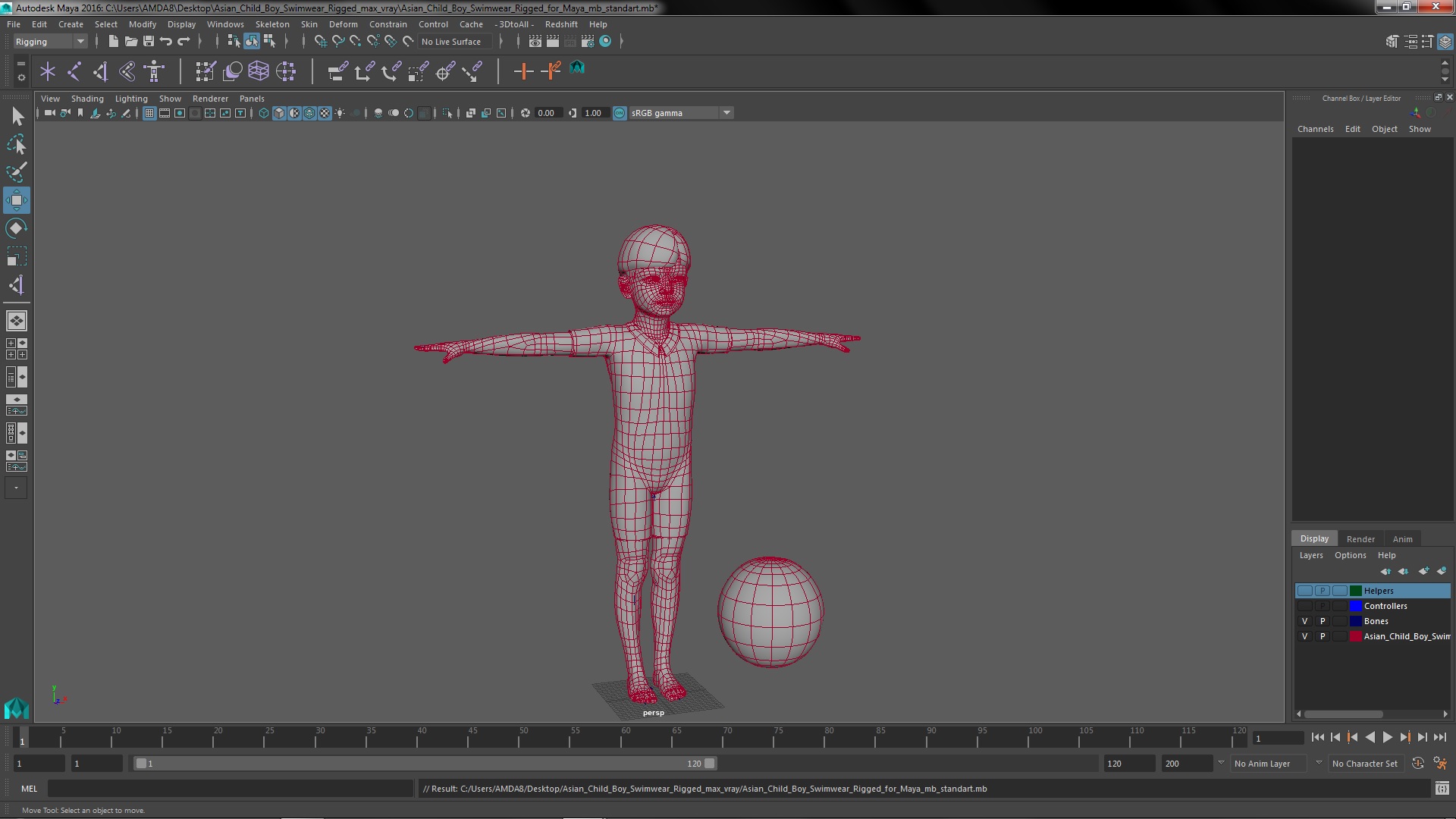Viewport: 1456px width, 819px height.
Task: Toggle Textured display in panel toolbar
Action: pos(325,113)
